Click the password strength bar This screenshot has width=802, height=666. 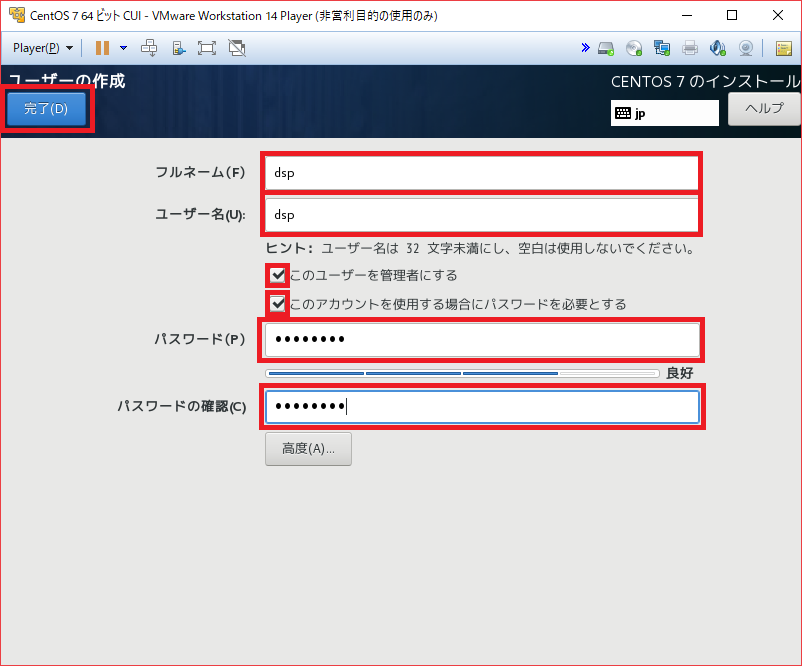tap(461, 373)
